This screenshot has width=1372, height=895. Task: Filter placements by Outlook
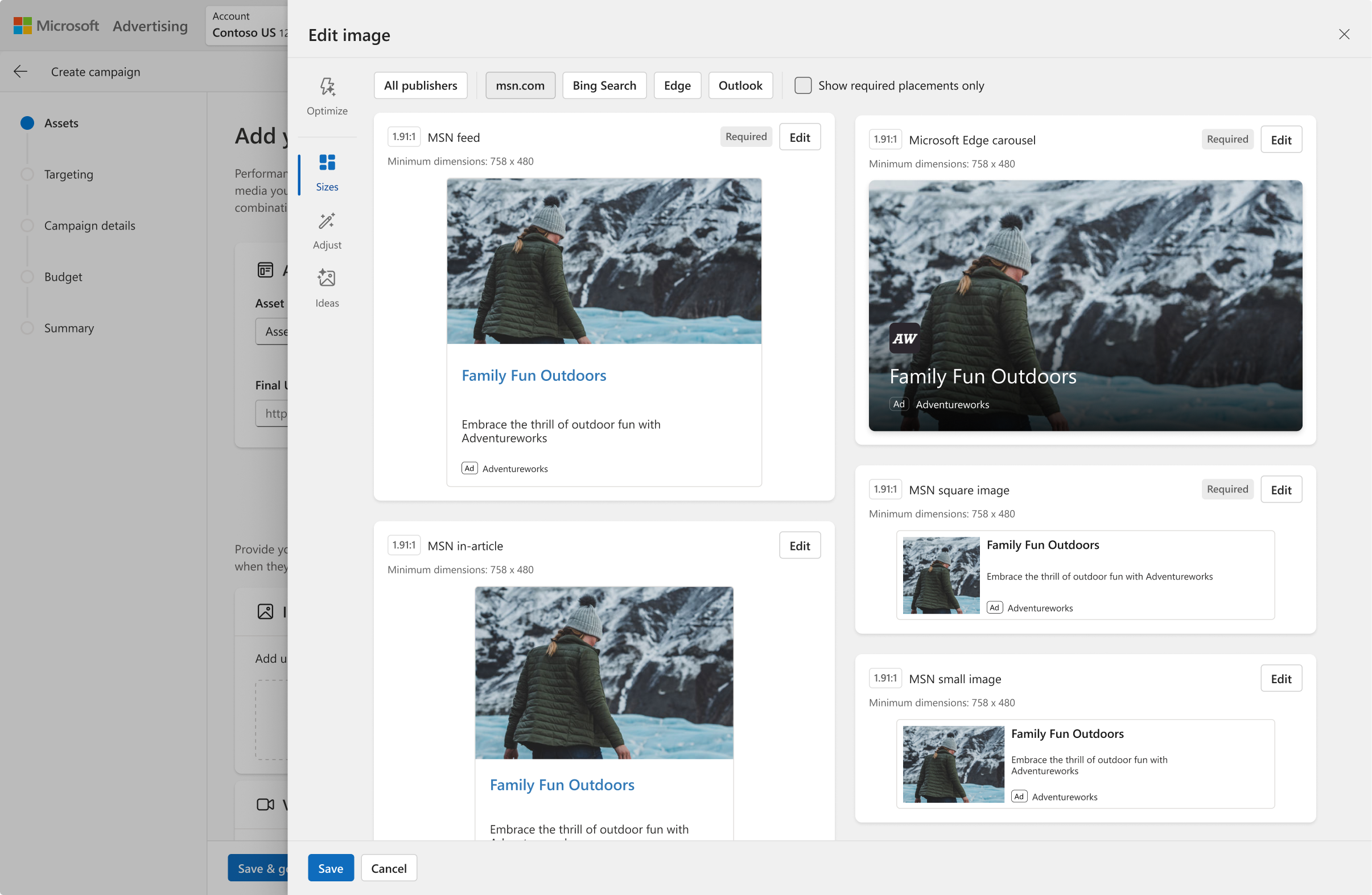(740, 85)
